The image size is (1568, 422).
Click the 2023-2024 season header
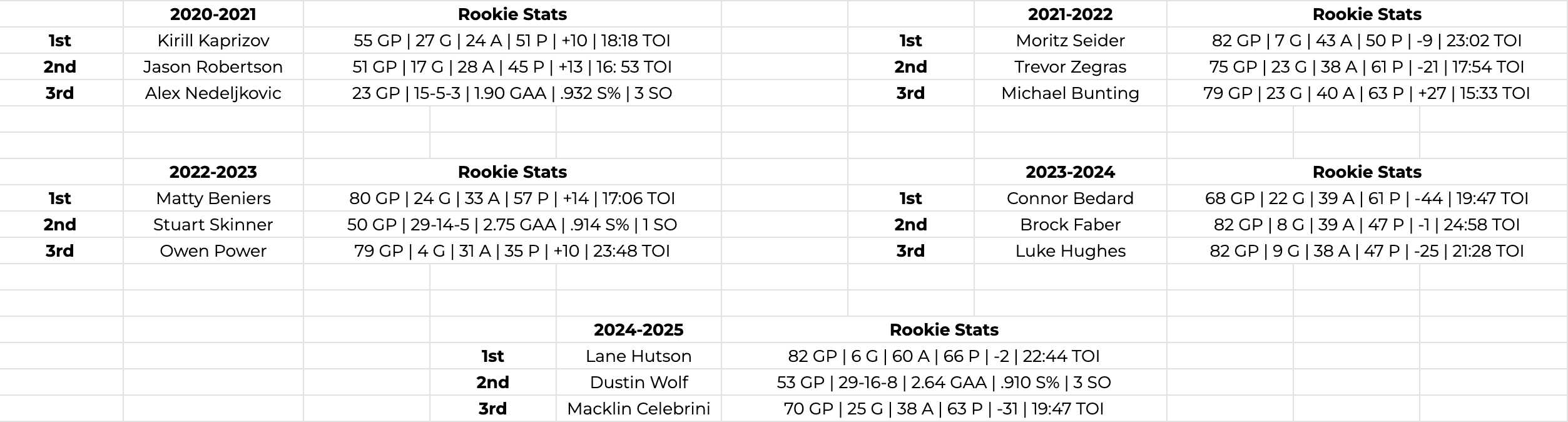(1070, 172)
